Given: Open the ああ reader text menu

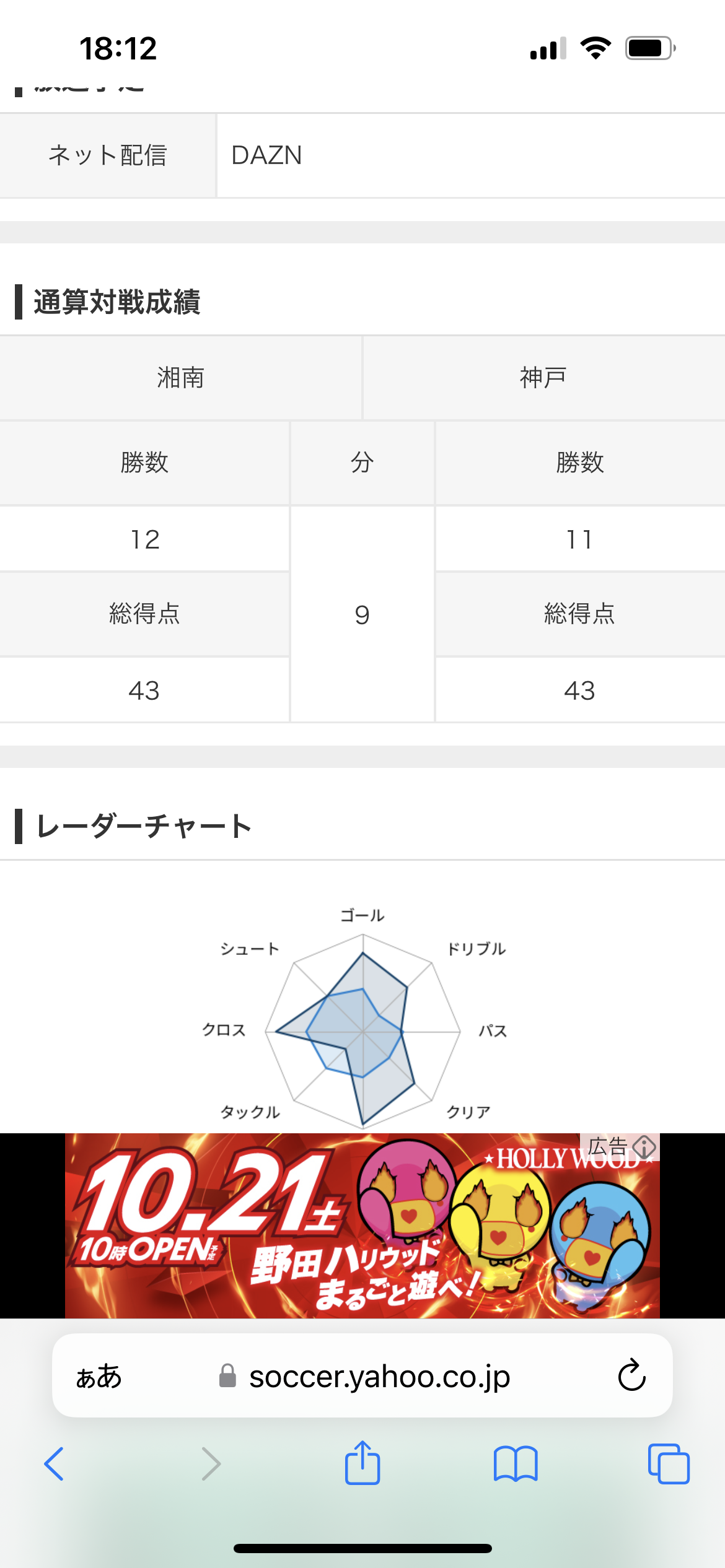Looking at the screenshot, I should tap(99, 1376).
